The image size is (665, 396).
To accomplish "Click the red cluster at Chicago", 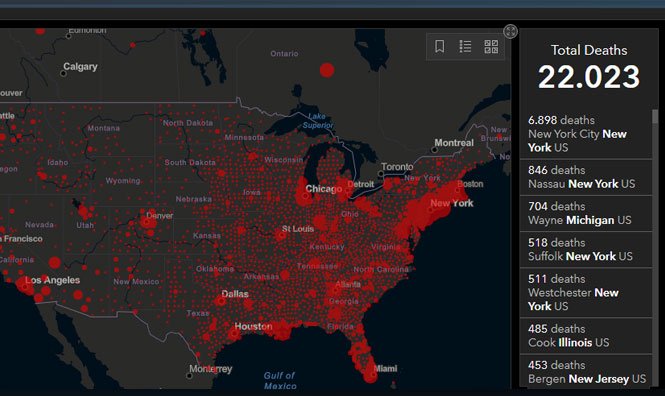I will pos(304,196).
